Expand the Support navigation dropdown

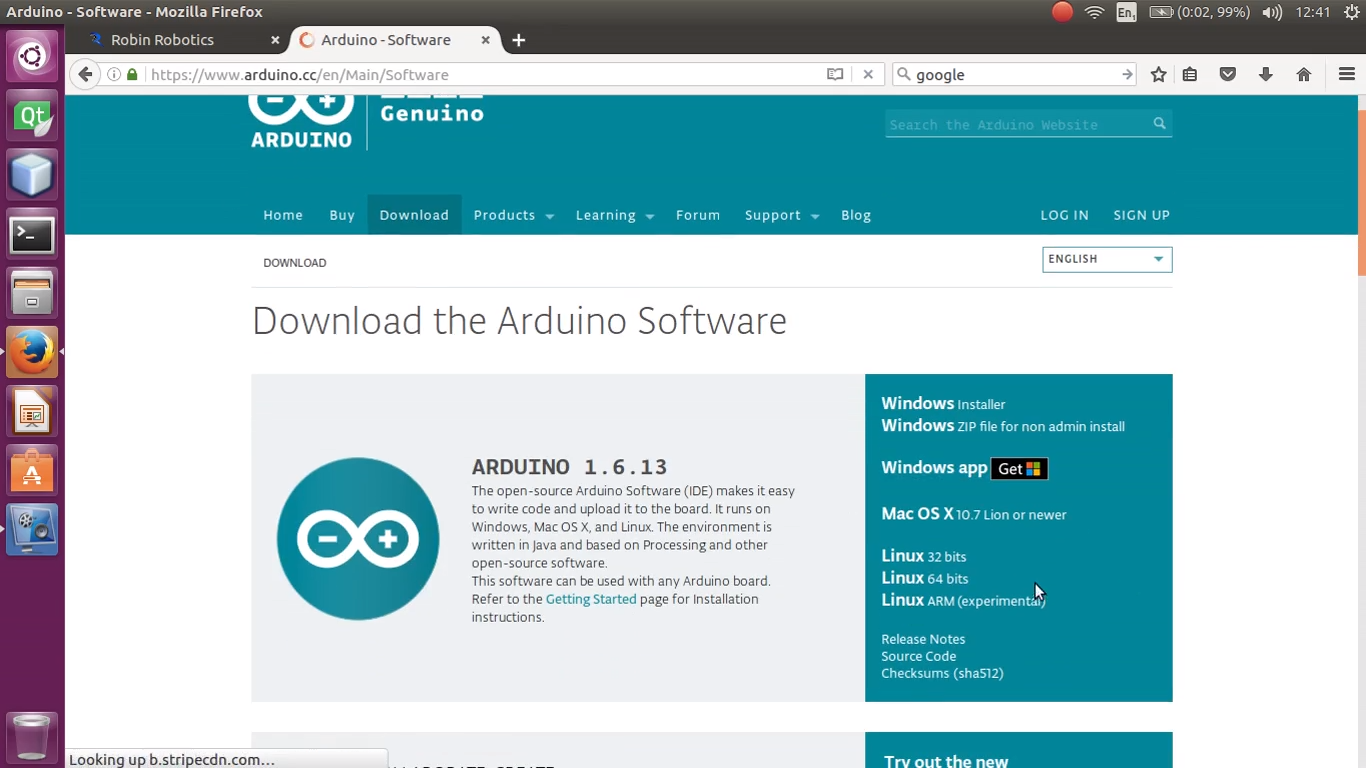pyautogui.click(x=781, y=215)
